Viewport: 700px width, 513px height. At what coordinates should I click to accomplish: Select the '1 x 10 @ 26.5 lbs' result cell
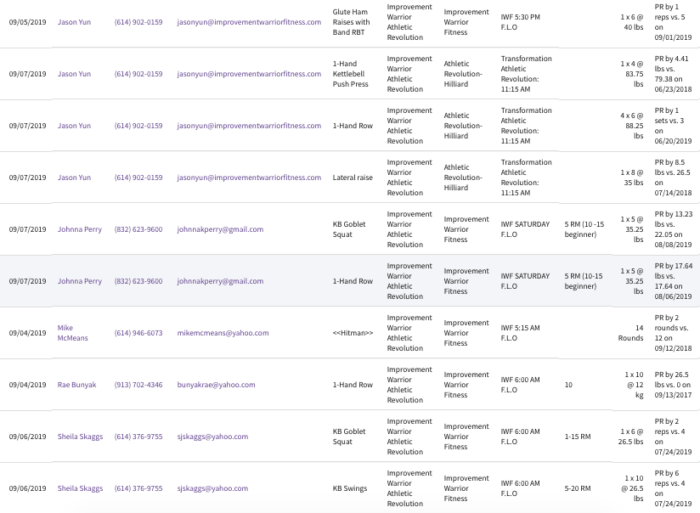[633, 488]
